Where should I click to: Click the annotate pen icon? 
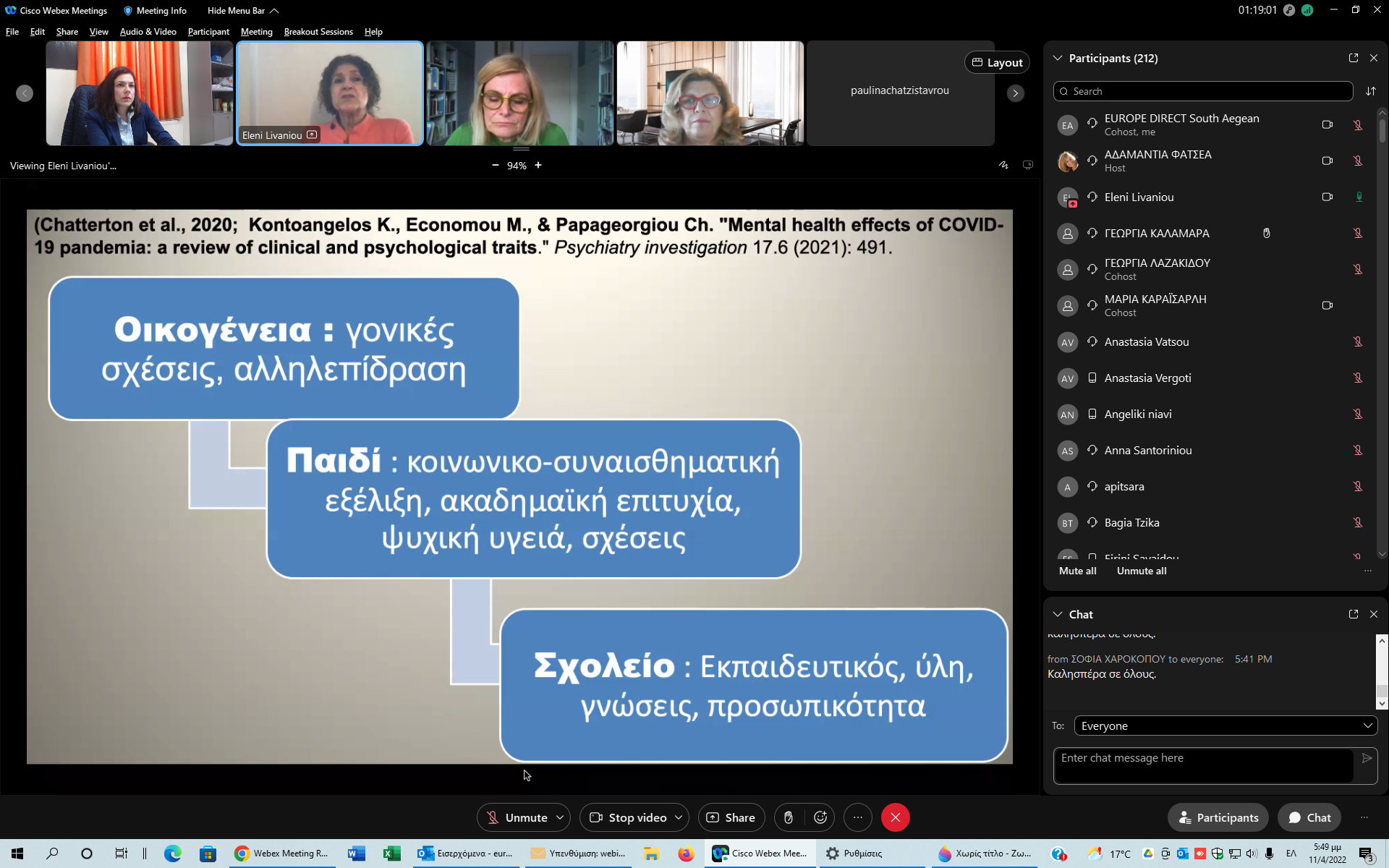(x=1003, y=165)
